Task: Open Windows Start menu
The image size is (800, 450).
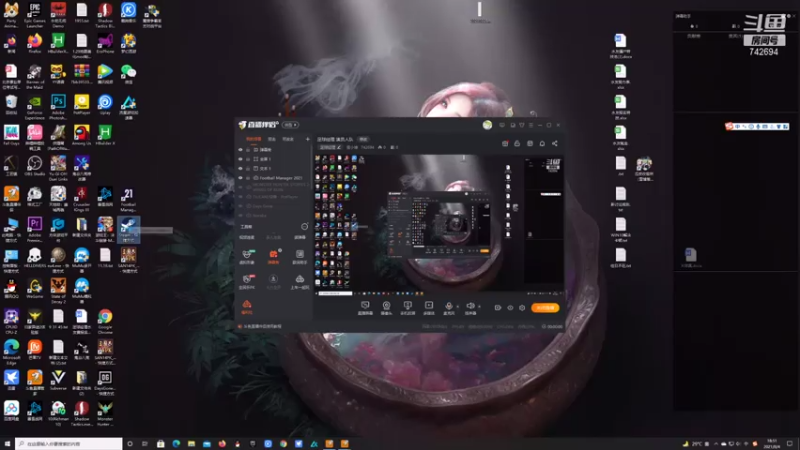Action: point(7,444)
